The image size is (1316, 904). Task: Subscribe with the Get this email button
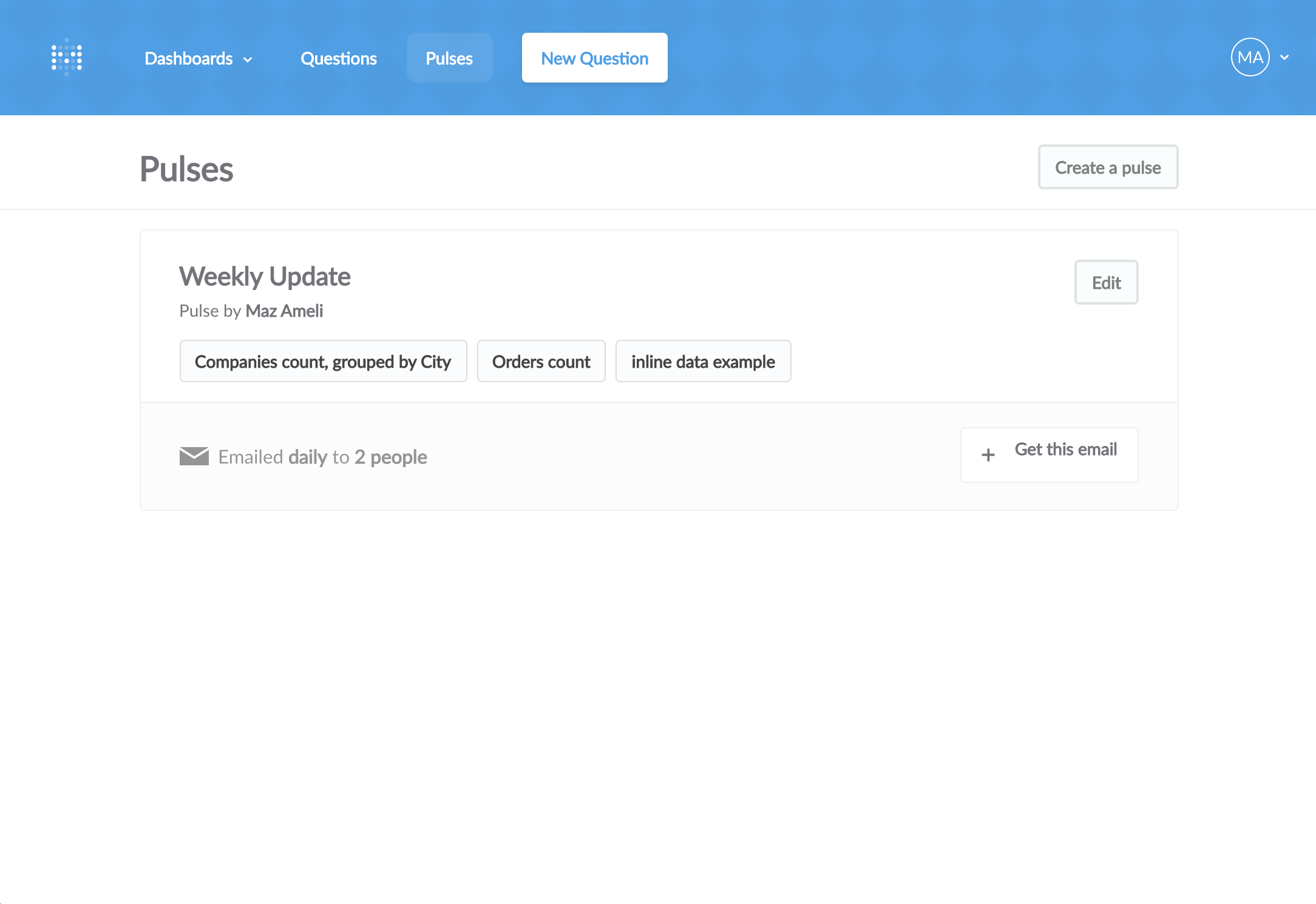1049,455
